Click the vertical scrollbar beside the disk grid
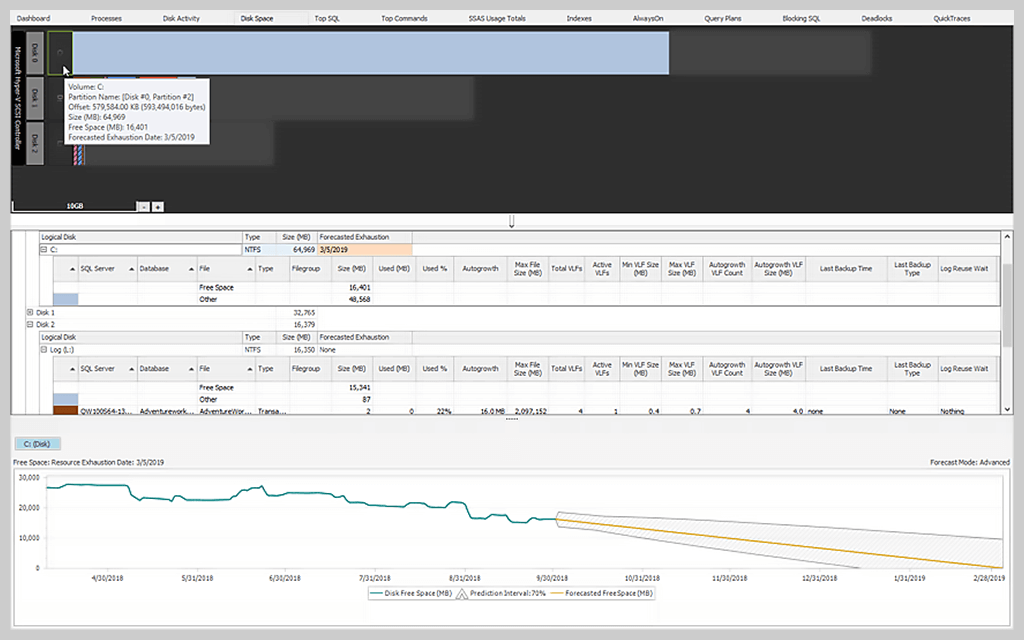This screenshot has width=1024, height=640. (x=1009, y=300)
